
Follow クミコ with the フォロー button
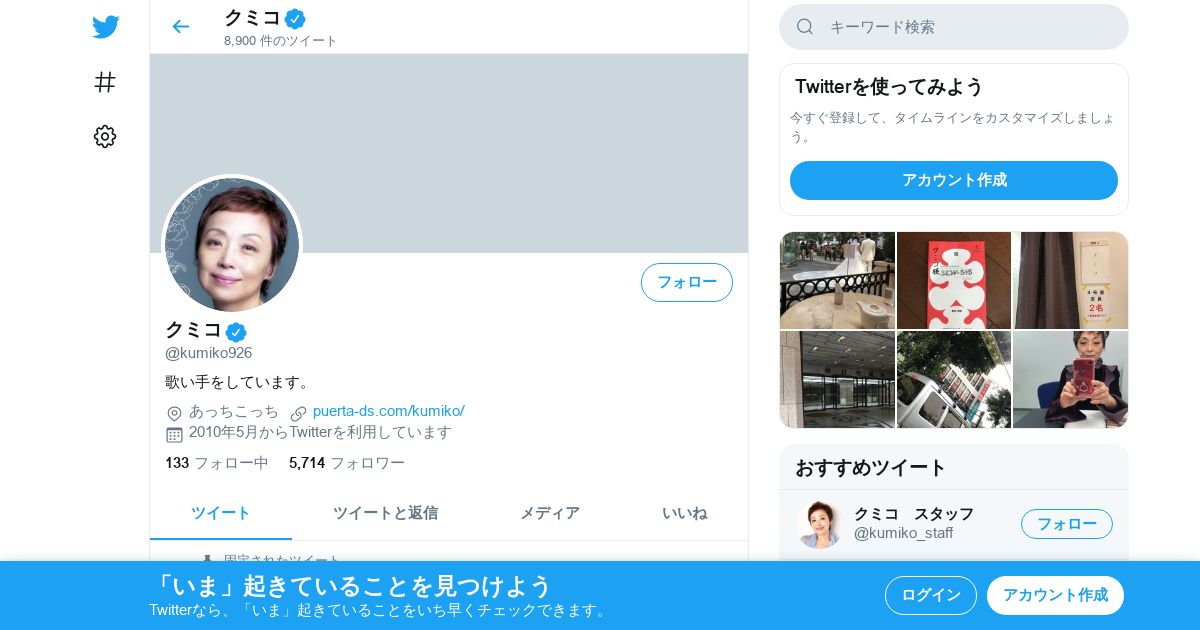point(687,282)
